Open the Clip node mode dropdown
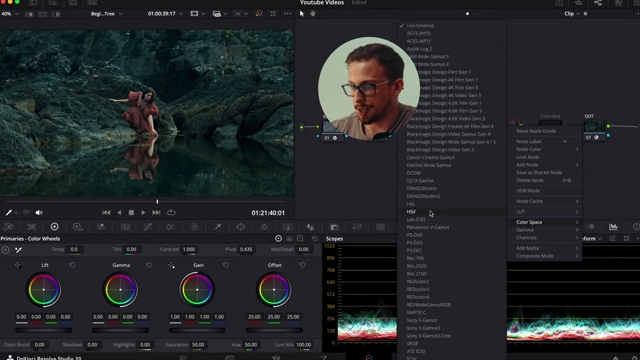 click(x=572, y=13)
